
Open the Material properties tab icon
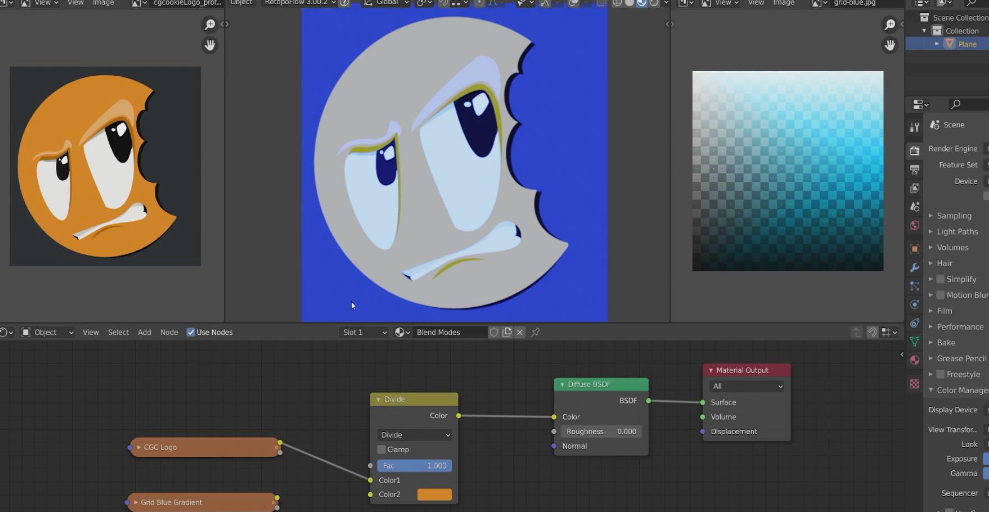[x=914, y=360]
